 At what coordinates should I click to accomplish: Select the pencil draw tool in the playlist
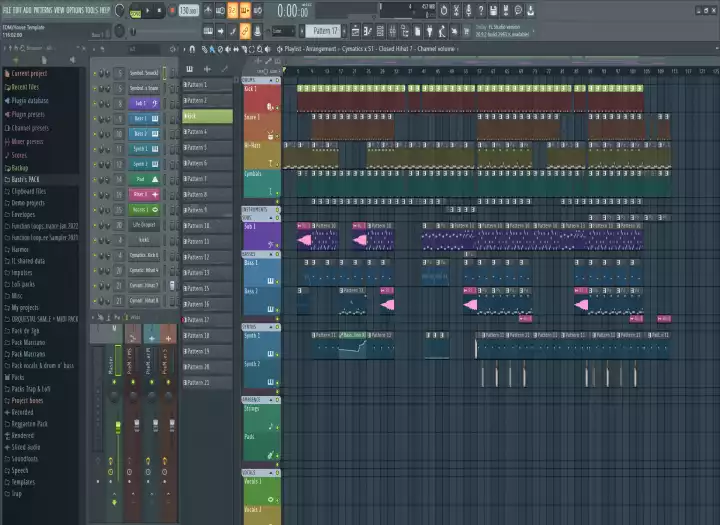click(204, 49)
